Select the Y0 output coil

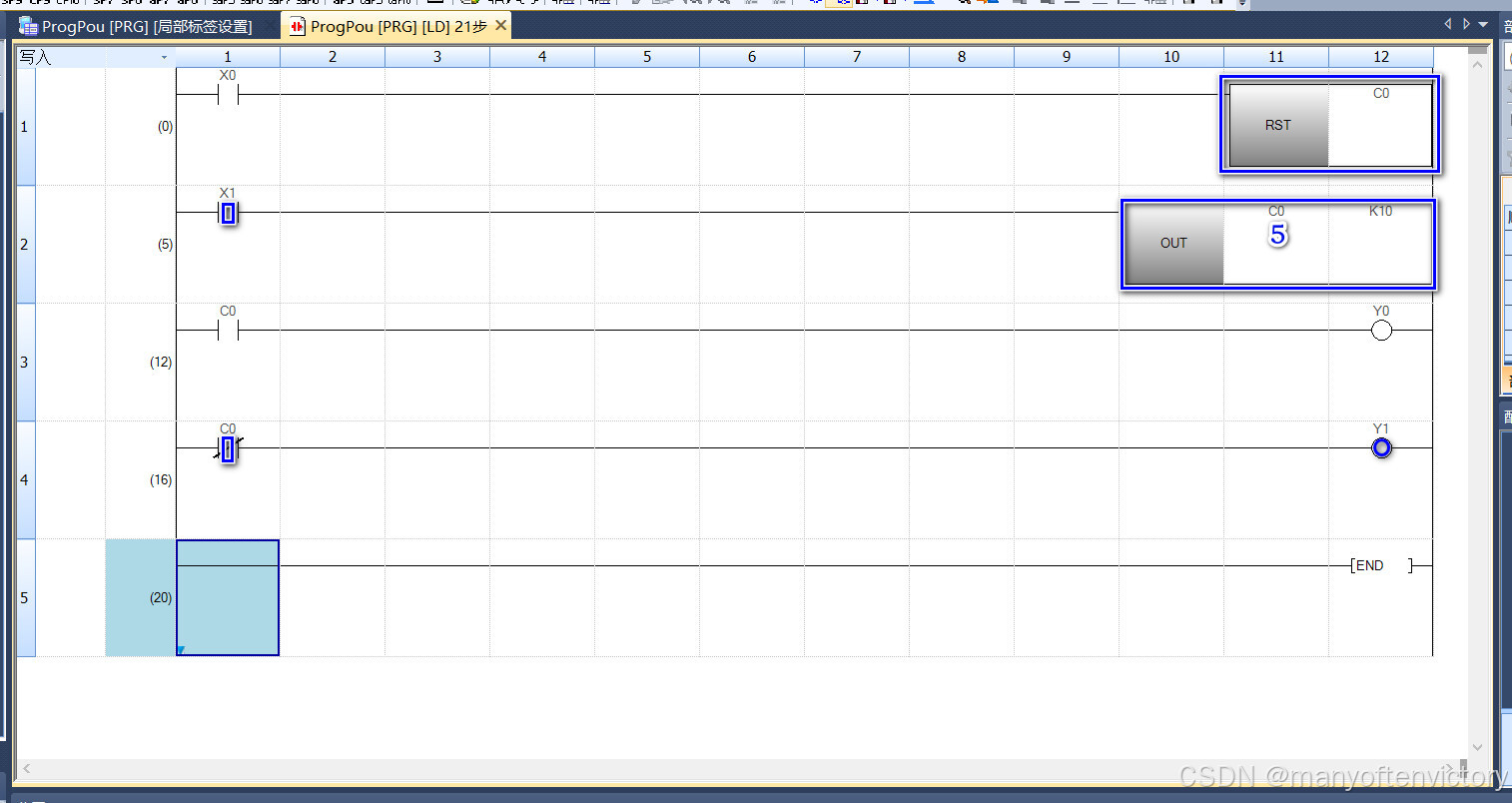coord(1381,331)
